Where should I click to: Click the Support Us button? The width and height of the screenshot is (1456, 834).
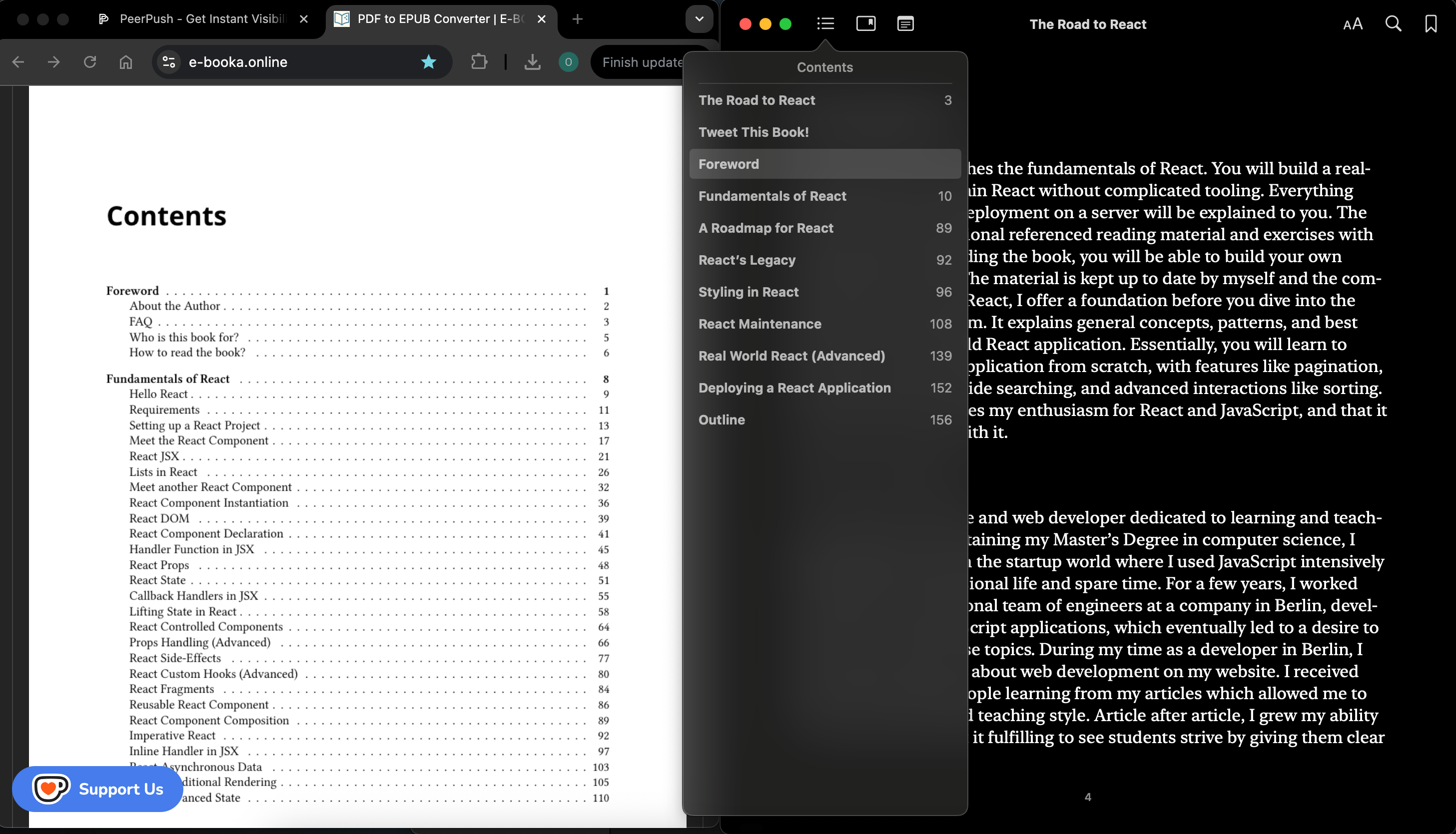(97, 789)
